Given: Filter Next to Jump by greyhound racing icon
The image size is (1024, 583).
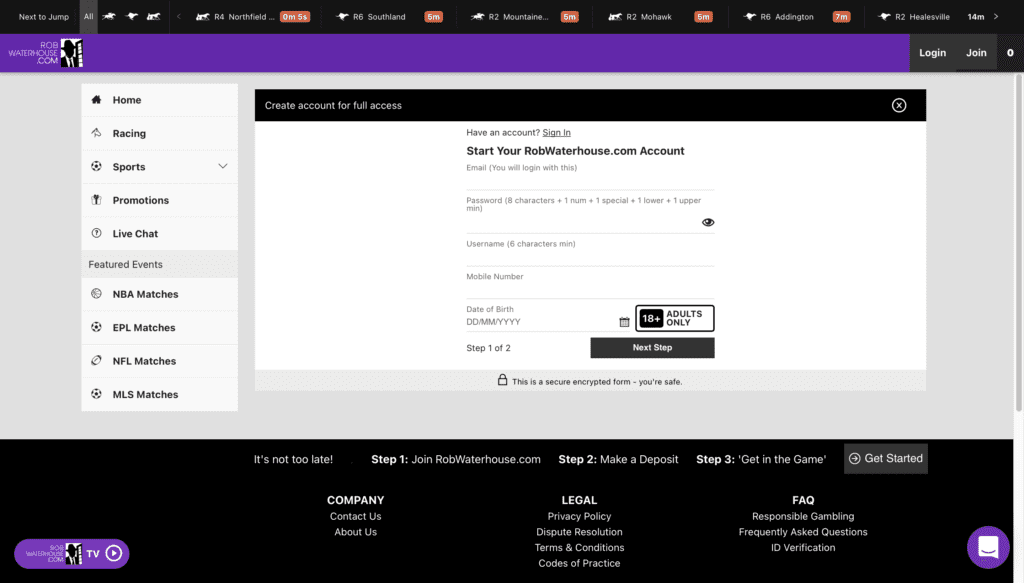Looking at the screenshot, I should 131,16.
